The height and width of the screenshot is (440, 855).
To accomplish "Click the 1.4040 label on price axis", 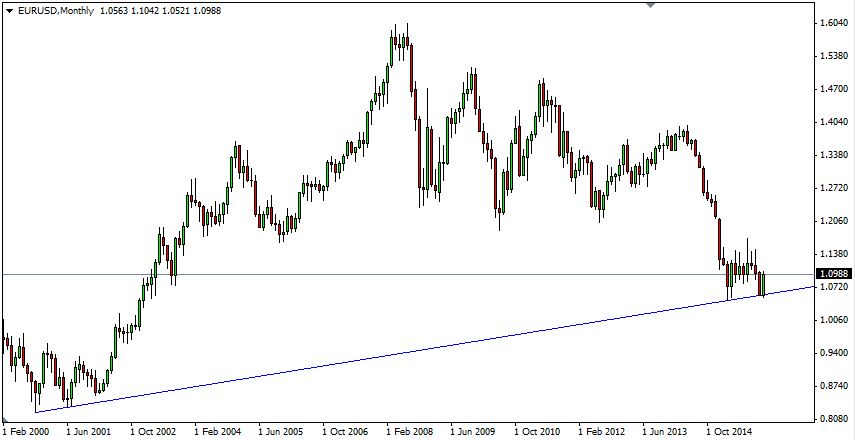I will coord(832,122).
